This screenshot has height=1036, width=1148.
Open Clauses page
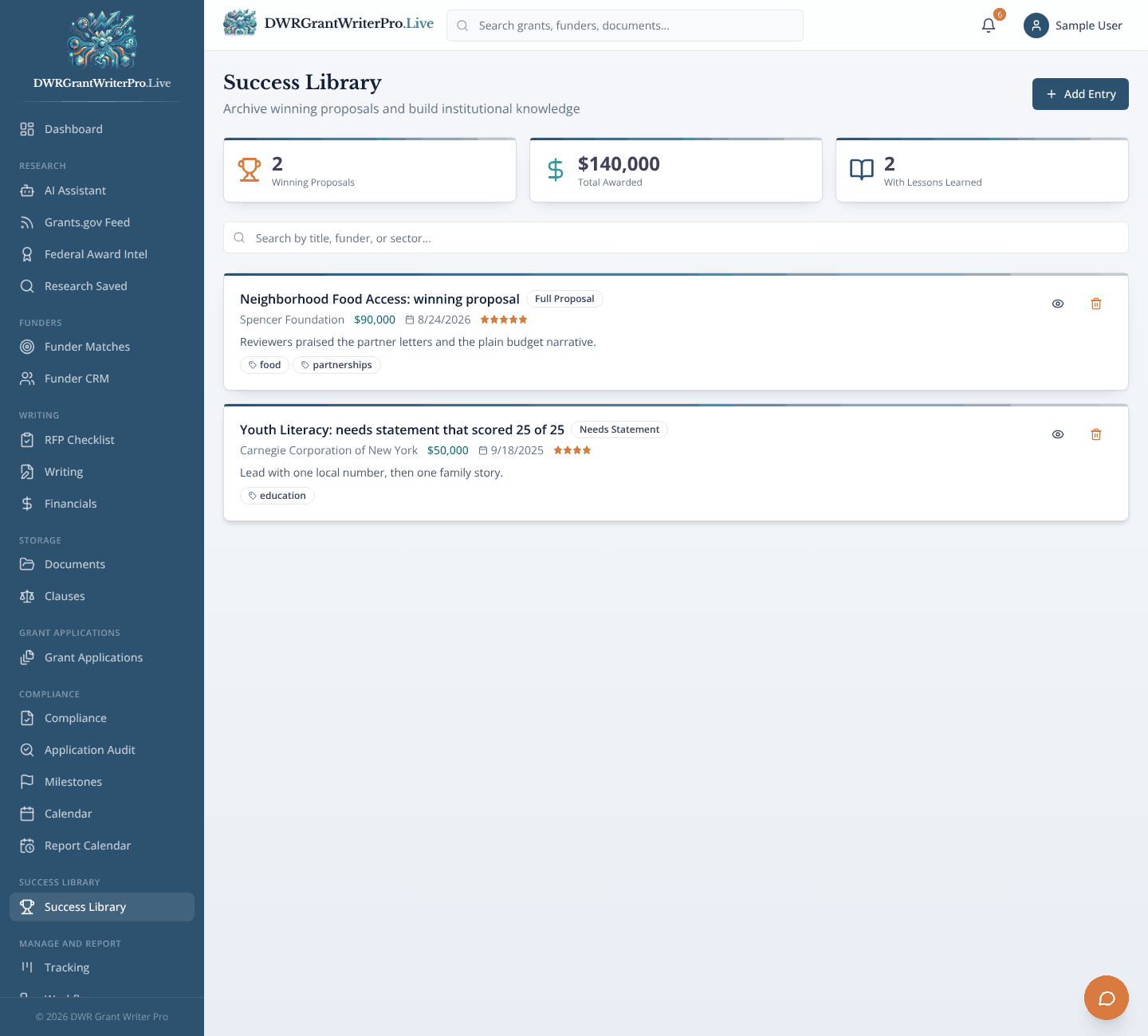pos(102,596)
